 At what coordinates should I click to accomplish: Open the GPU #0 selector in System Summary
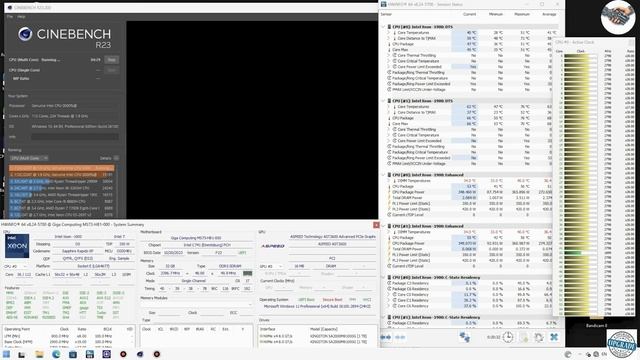pyautogui.click(x=272, y=266)
